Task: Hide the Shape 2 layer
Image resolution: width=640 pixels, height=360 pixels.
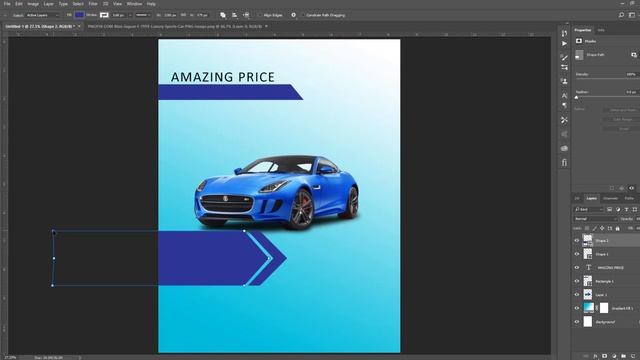Action: (577, 241)
